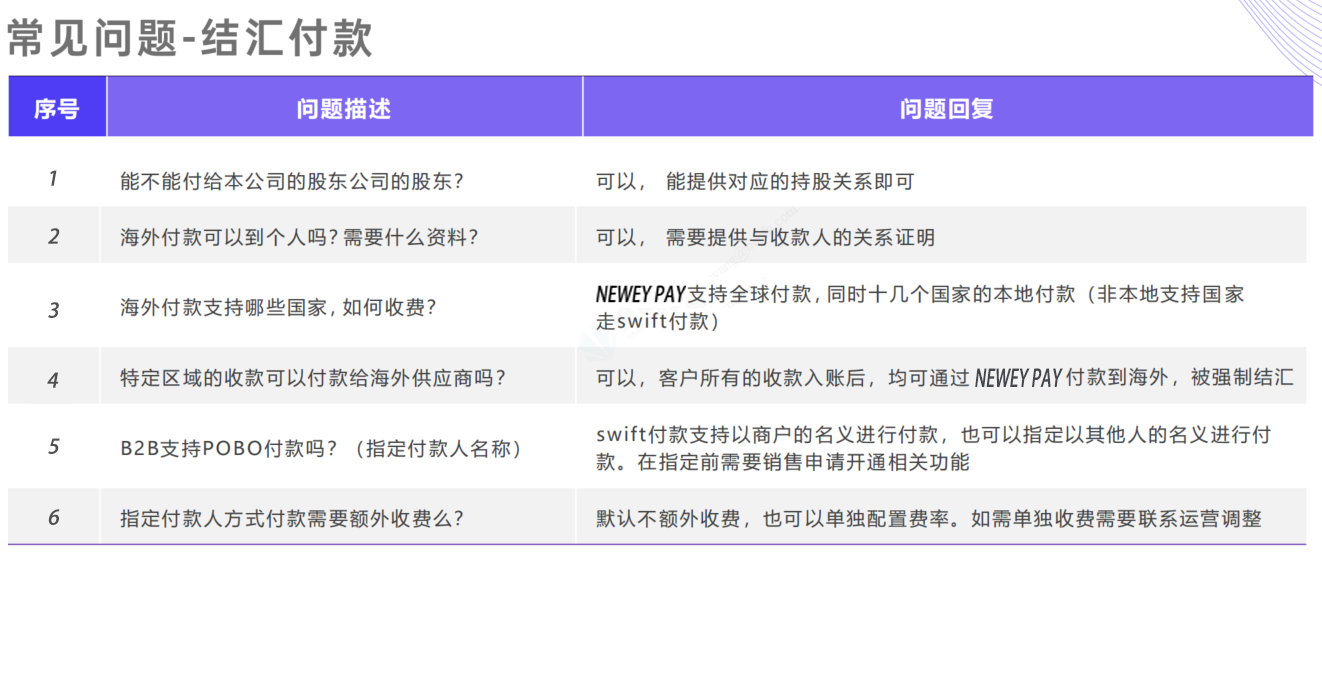Click row number 1 in 序号 column

53,179
